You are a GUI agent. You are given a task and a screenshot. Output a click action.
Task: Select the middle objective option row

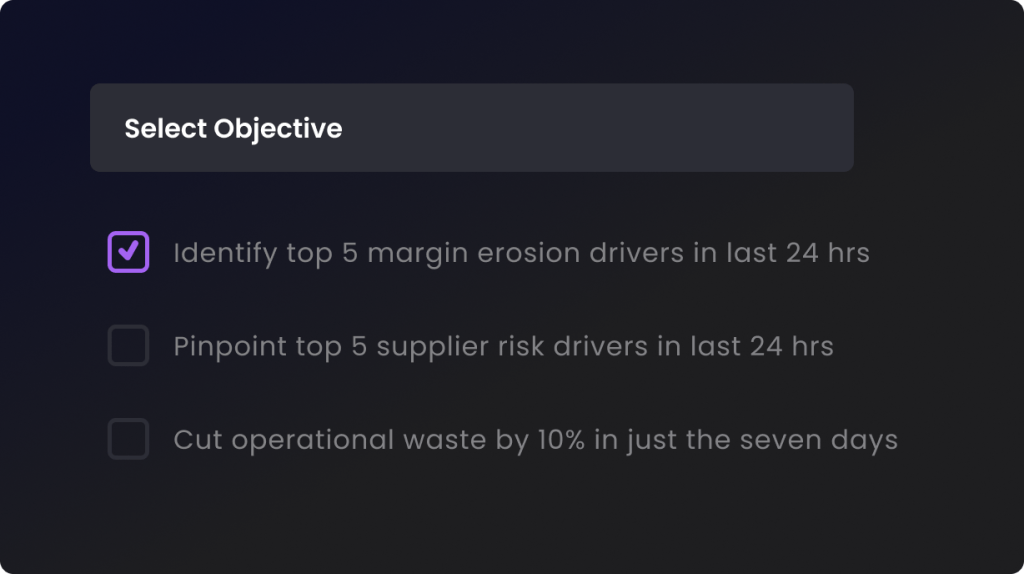tap(471, 345)
